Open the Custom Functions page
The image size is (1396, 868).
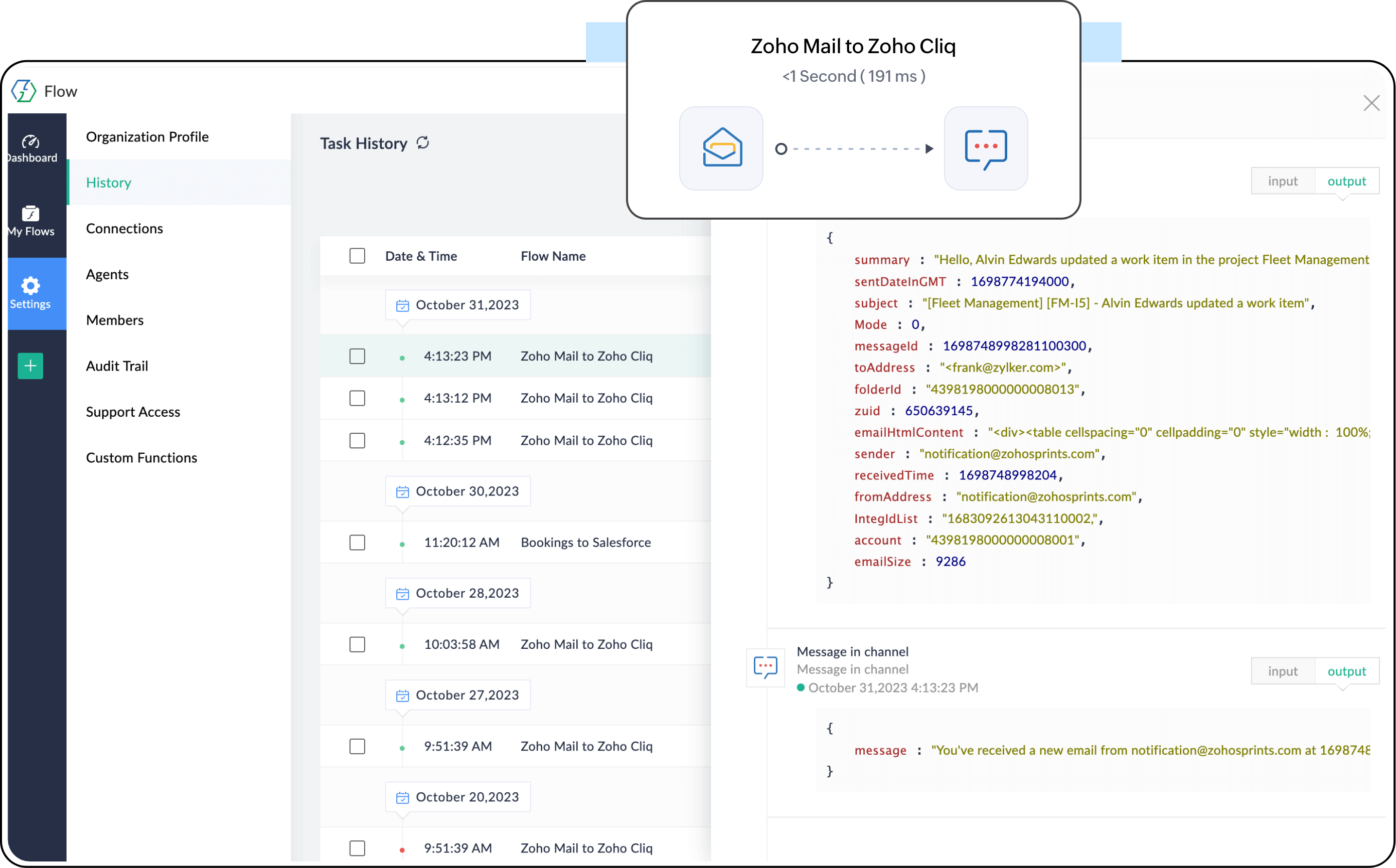pyautogui.click(x=141, y=457)
